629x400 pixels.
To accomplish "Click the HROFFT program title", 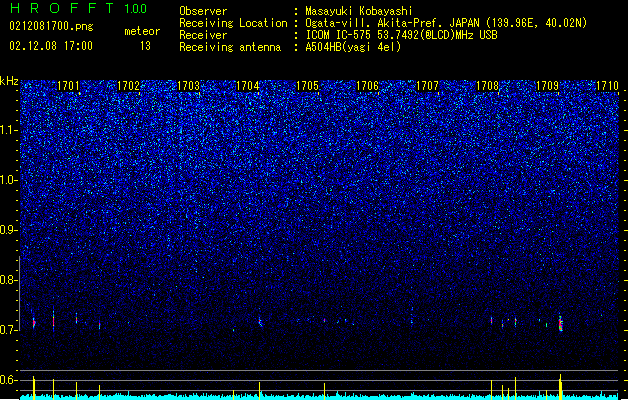I will (x=62, y=8).
